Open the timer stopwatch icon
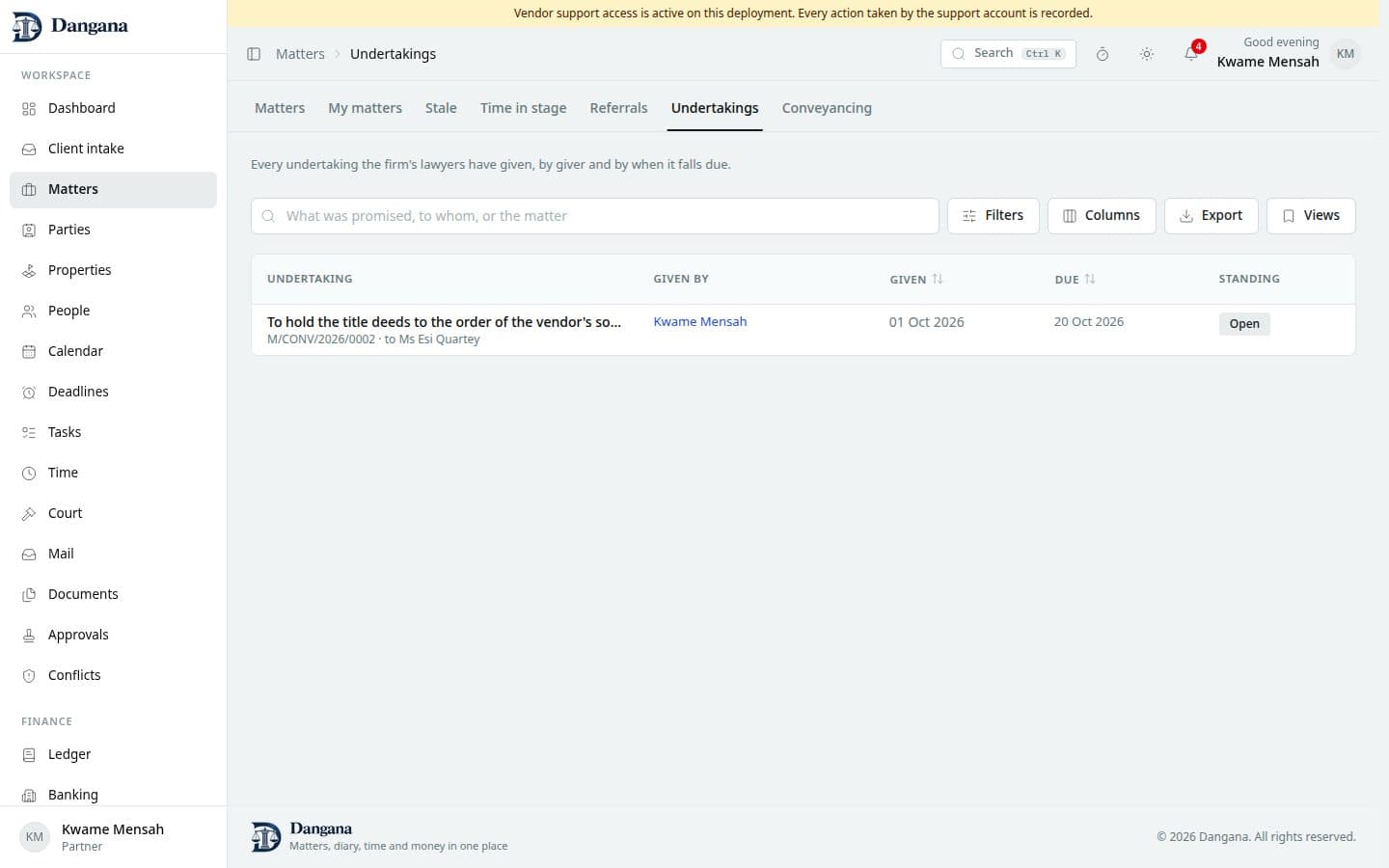Viewport: 1389px width, 868px height. [x=1102, y=54]
